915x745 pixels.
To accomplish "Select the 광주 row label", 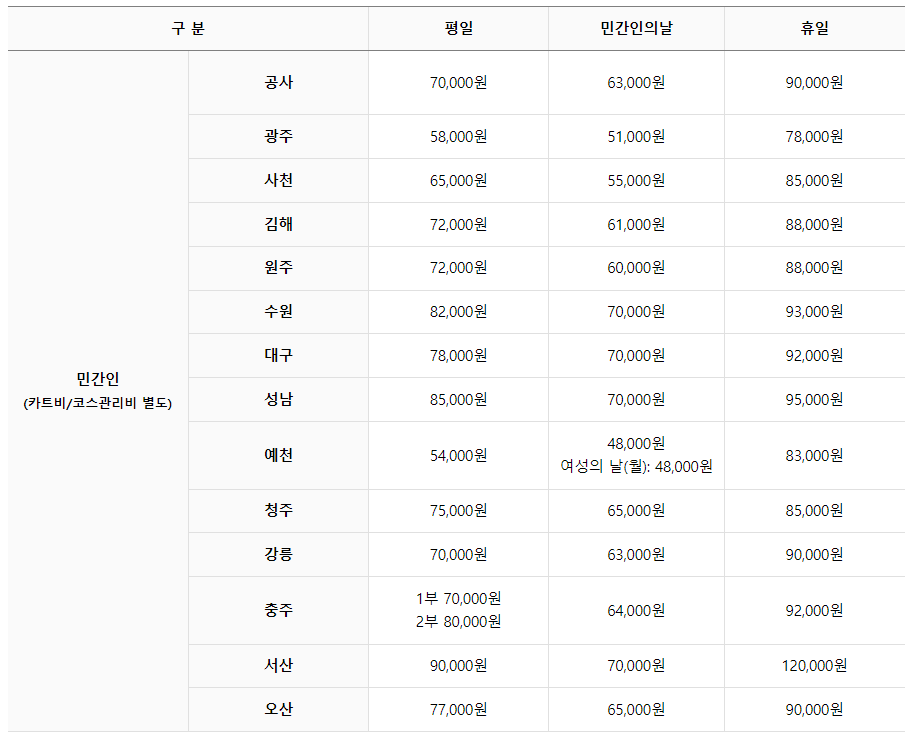I will (278, 137).
